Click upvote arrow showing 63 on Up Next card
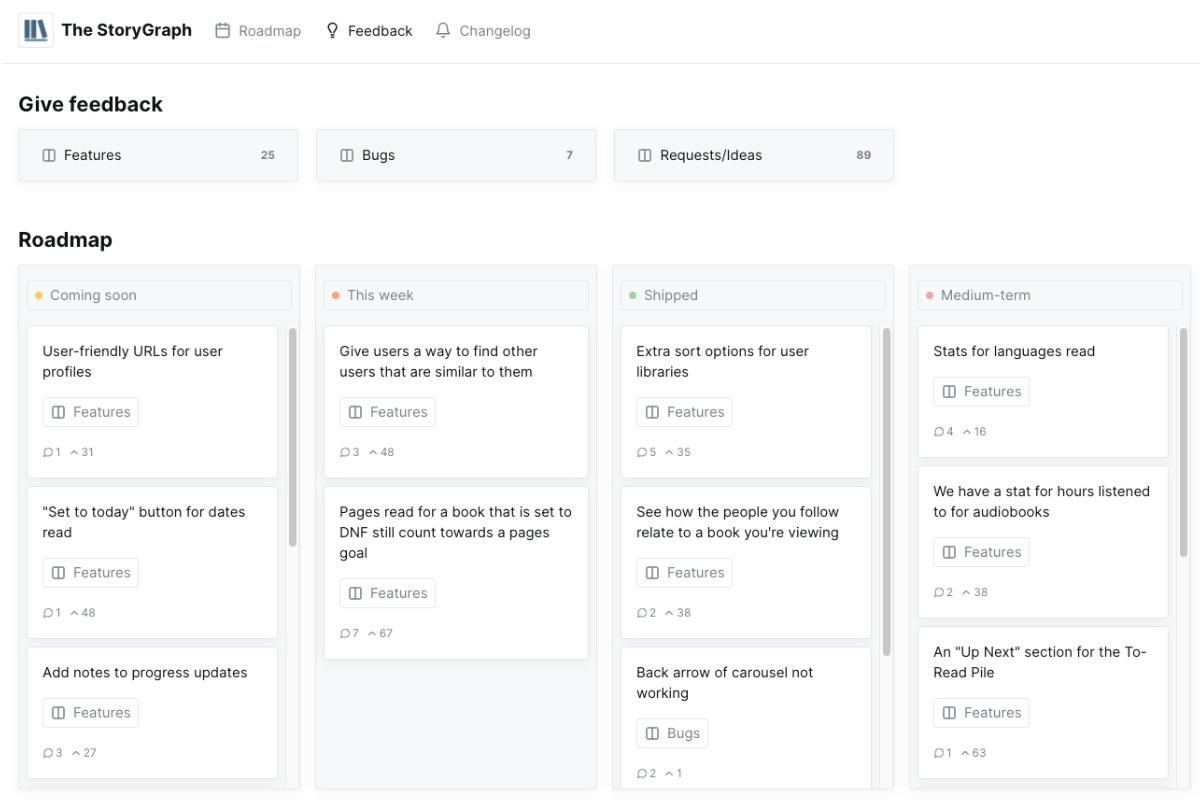1200x800 pixels. [x=966, y=753]
